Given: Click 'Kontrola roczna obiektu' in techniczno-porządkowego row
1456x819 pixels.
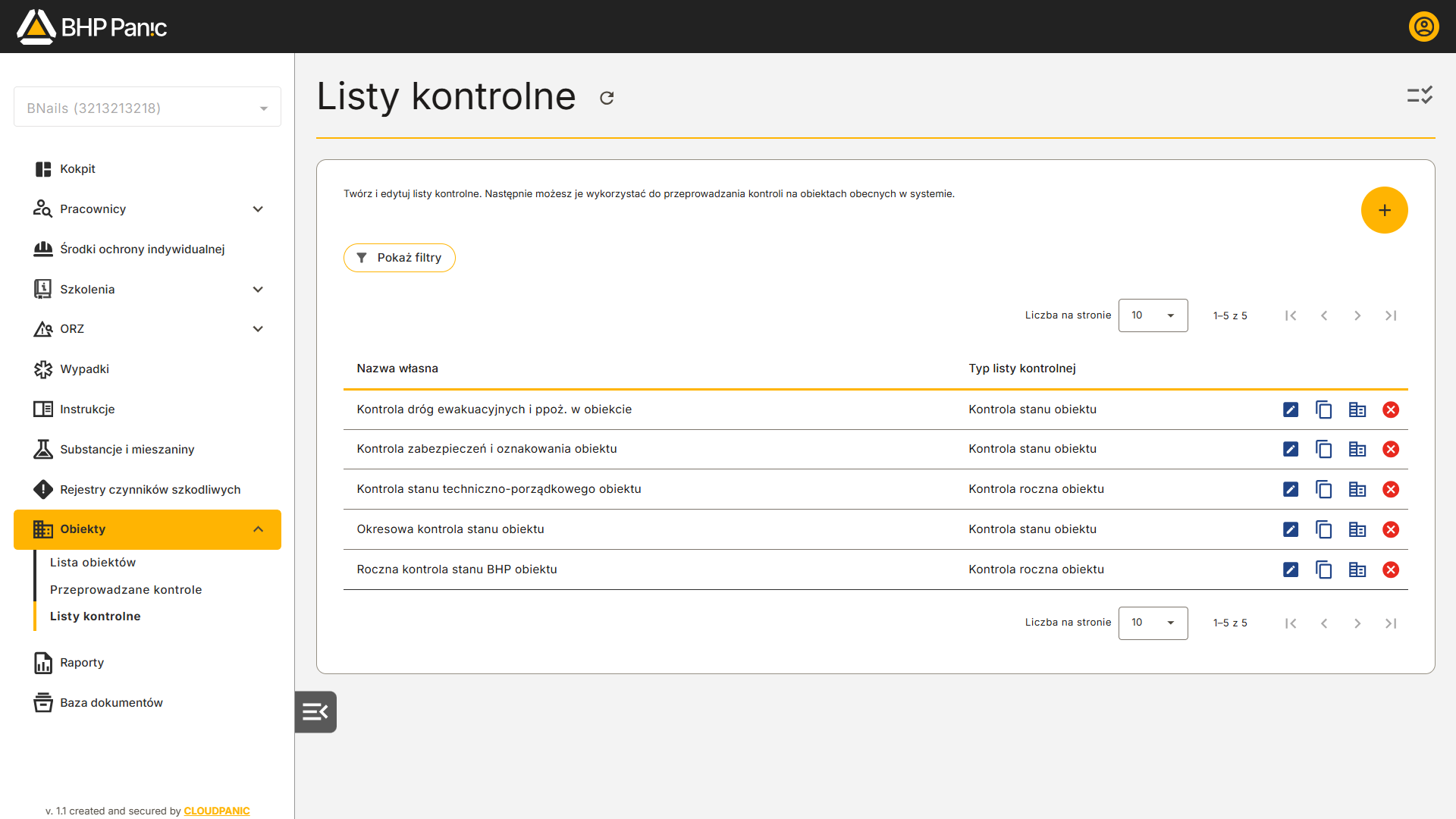Looking at the screenshot, I should point(1036,489).
